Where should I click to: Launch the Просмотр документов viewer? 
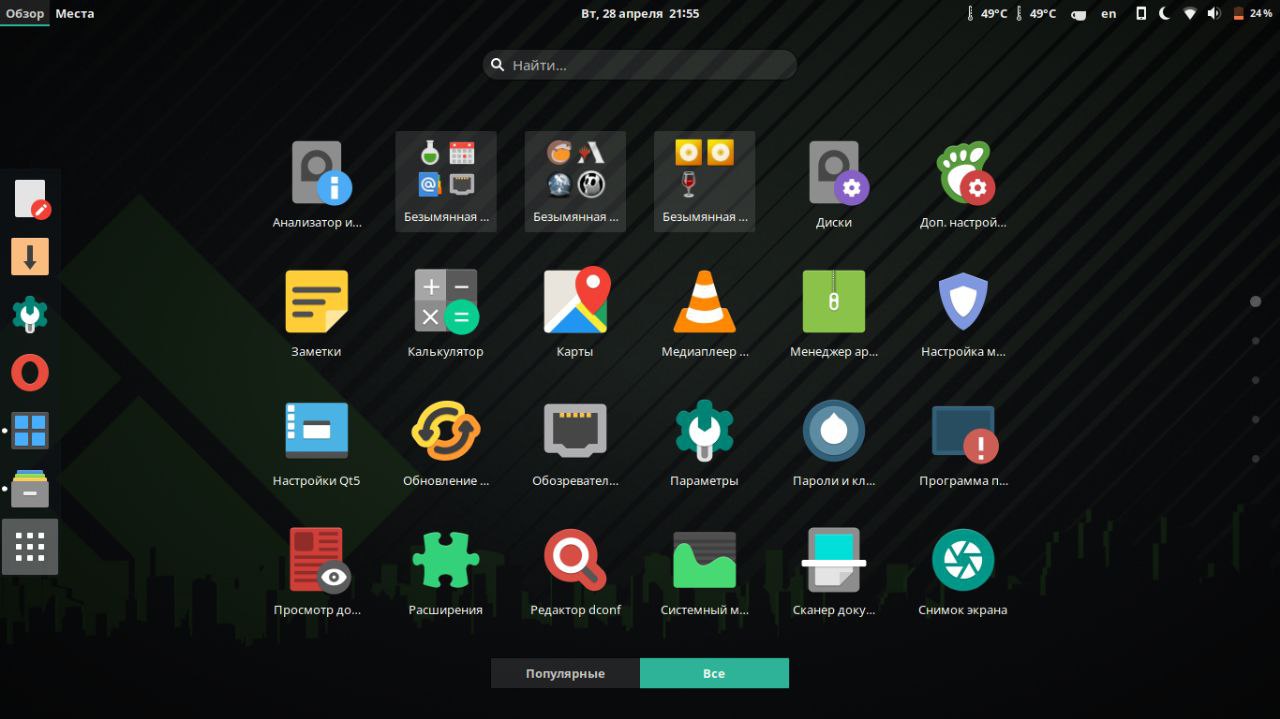point(316,570)
